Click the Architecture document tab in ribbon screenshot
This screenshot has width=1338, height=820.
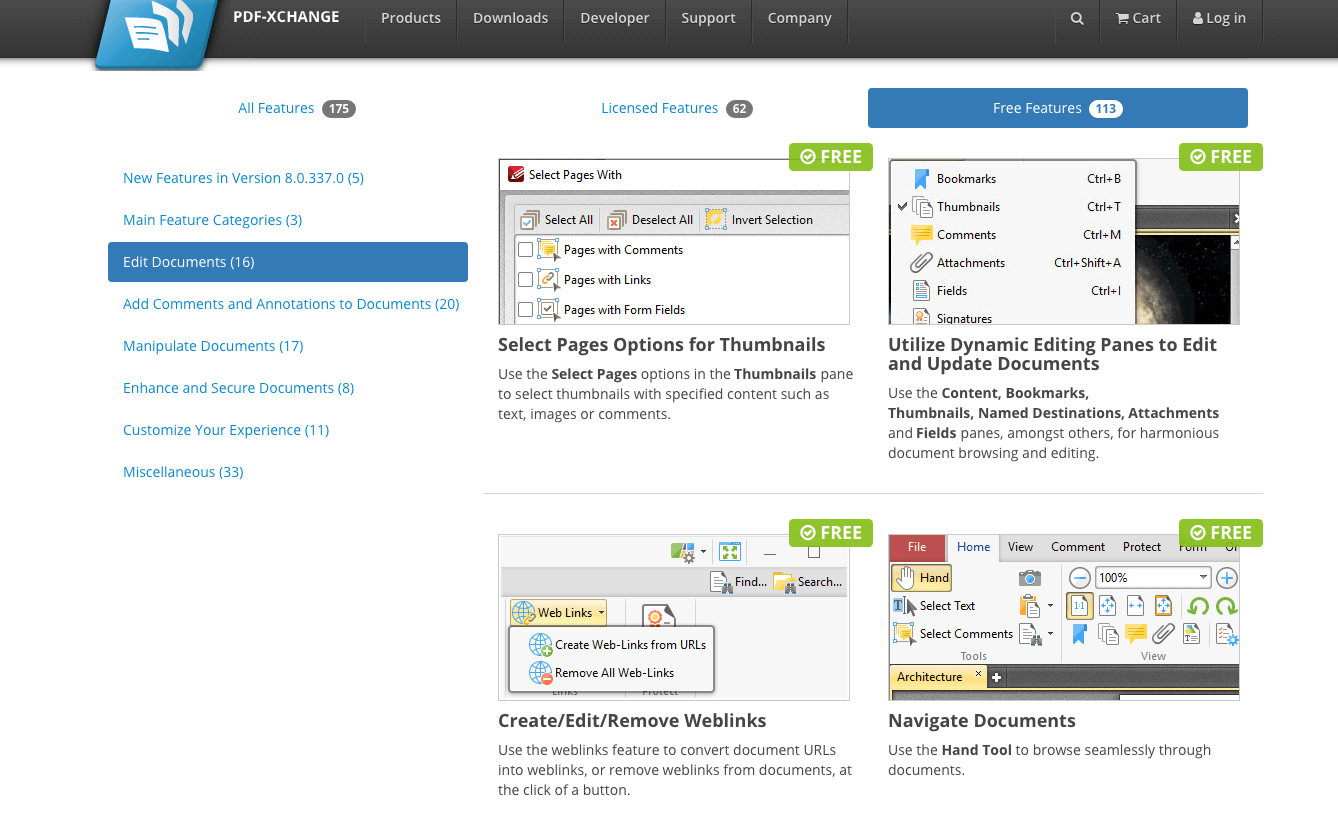pos(936,677)
